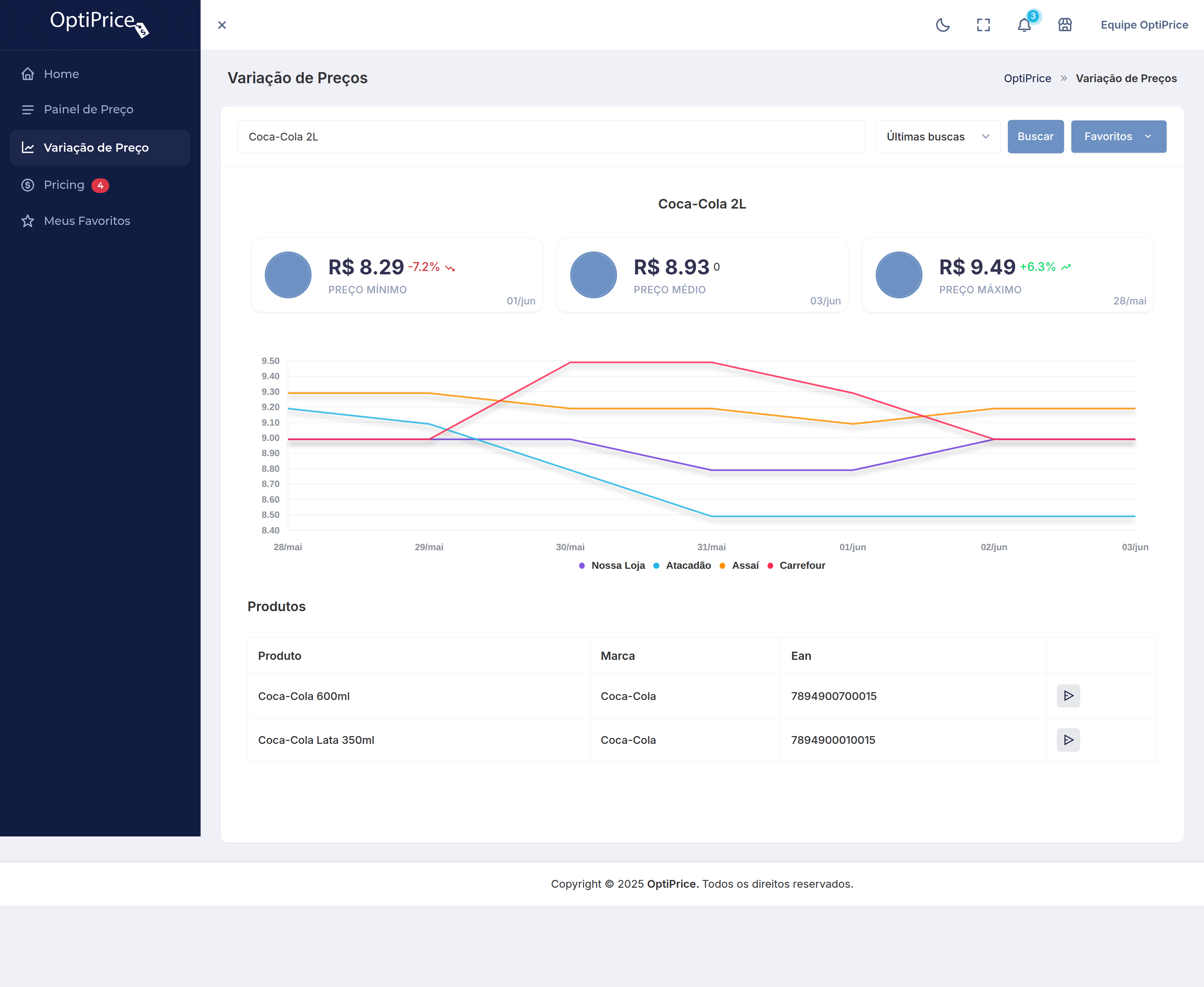Click the Preço Médio circle icon

[x=593, y=275]
